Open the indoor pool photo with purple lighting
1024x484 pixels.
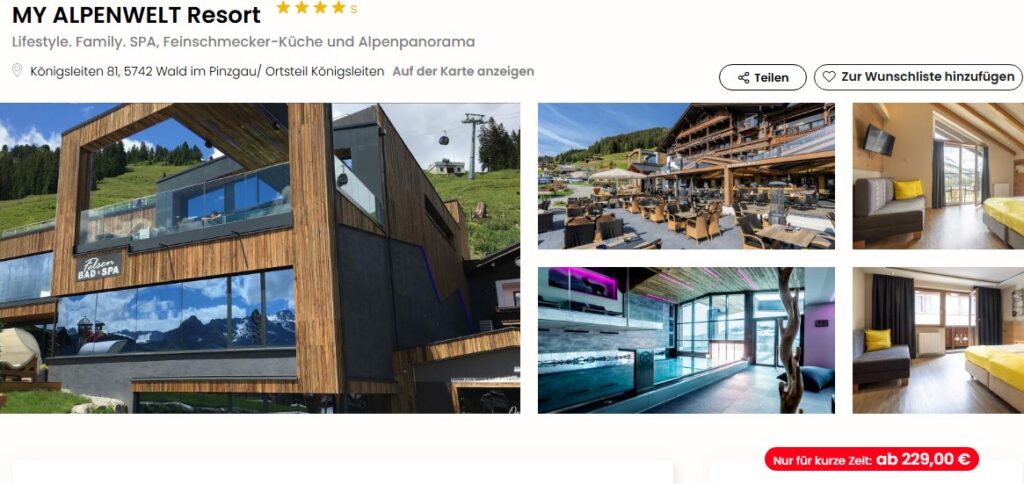coord(686,340)
